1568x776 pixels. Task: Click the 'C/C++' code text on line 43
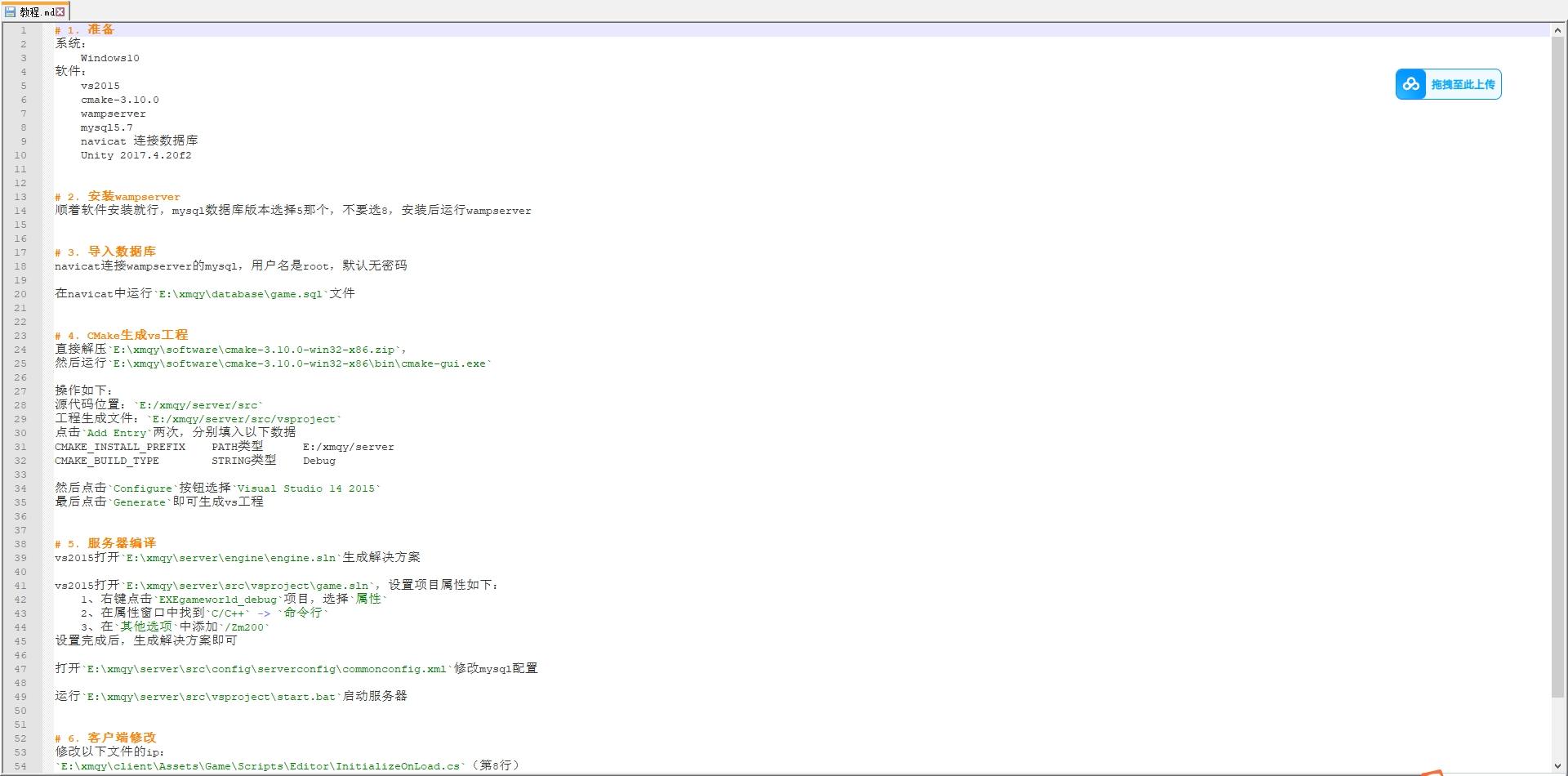pos(227,613)
